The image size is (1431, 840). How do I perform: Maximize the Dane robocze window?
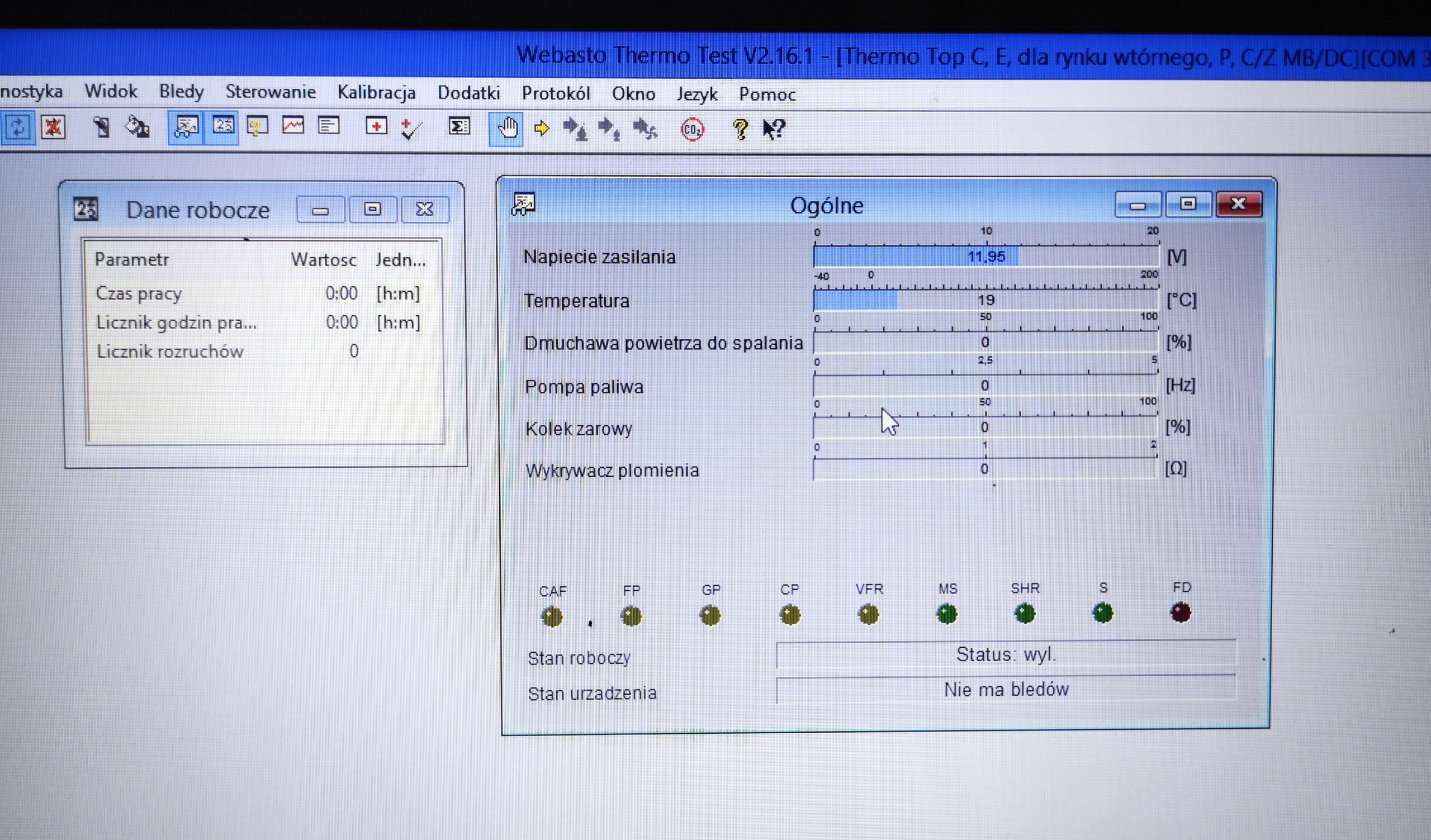pyautogui.click(x=372, y=210)
